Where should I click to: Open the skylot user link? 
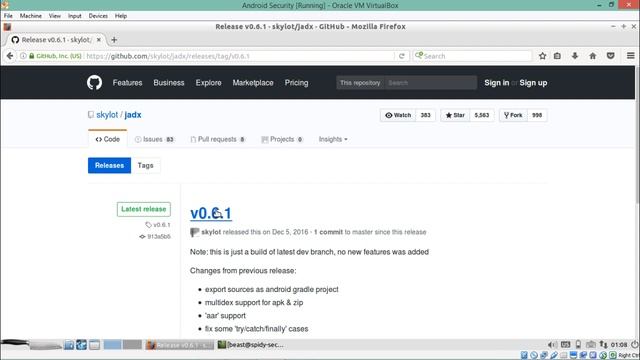coord(107,115)
